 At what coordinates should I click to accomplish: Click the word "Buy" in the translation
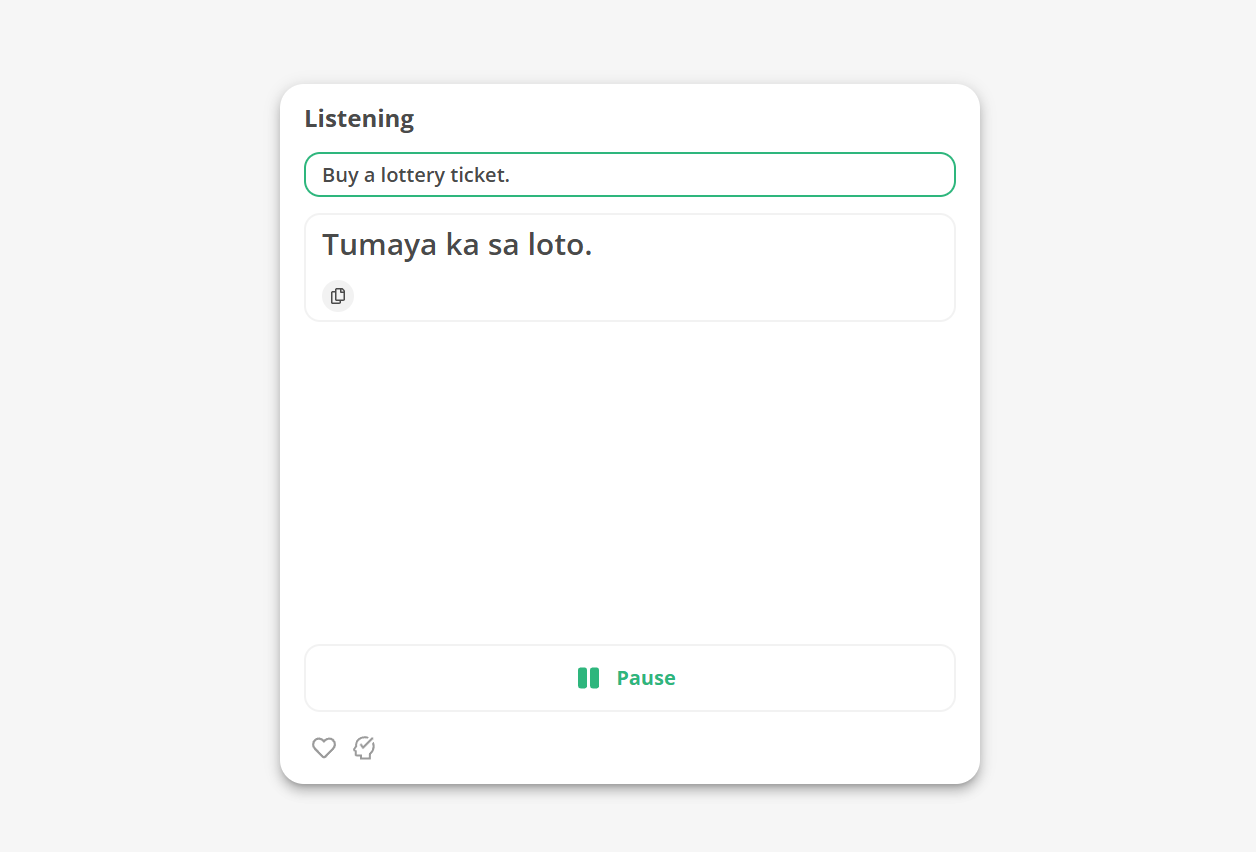[340, 175]
